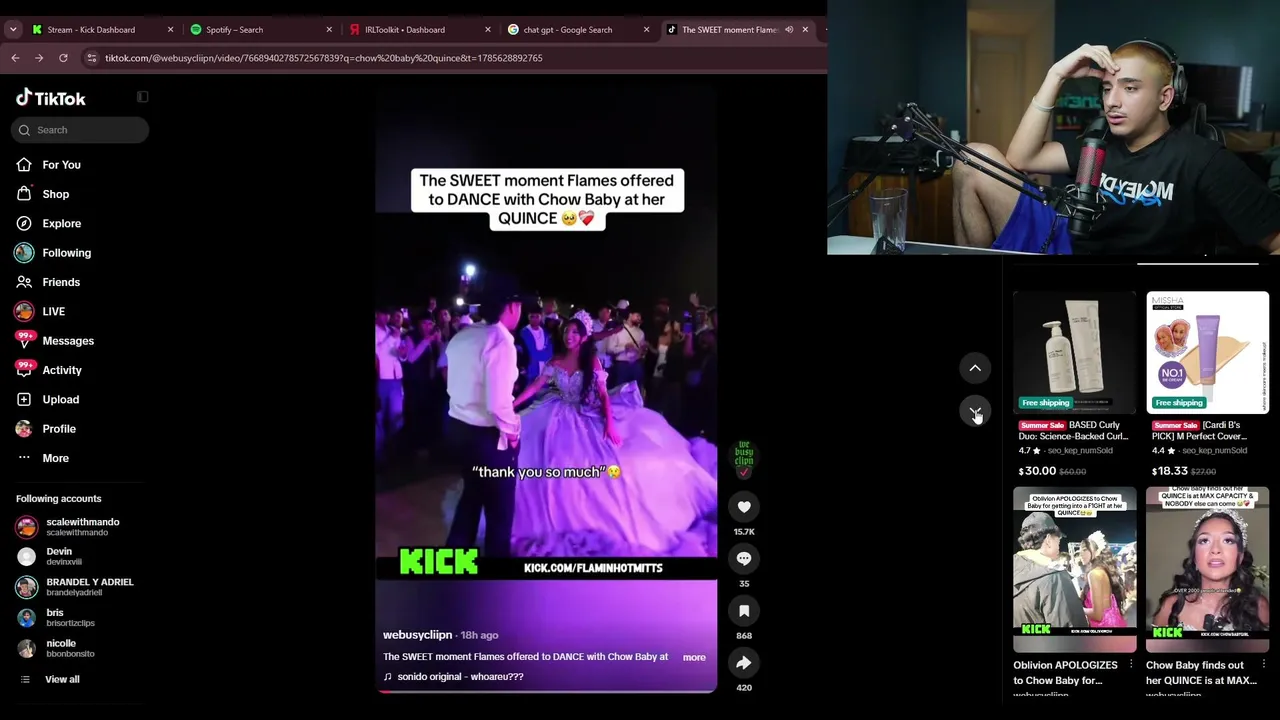1280x720 pixels.
Task: Click the TikTok logo
Action: [51, 98]
